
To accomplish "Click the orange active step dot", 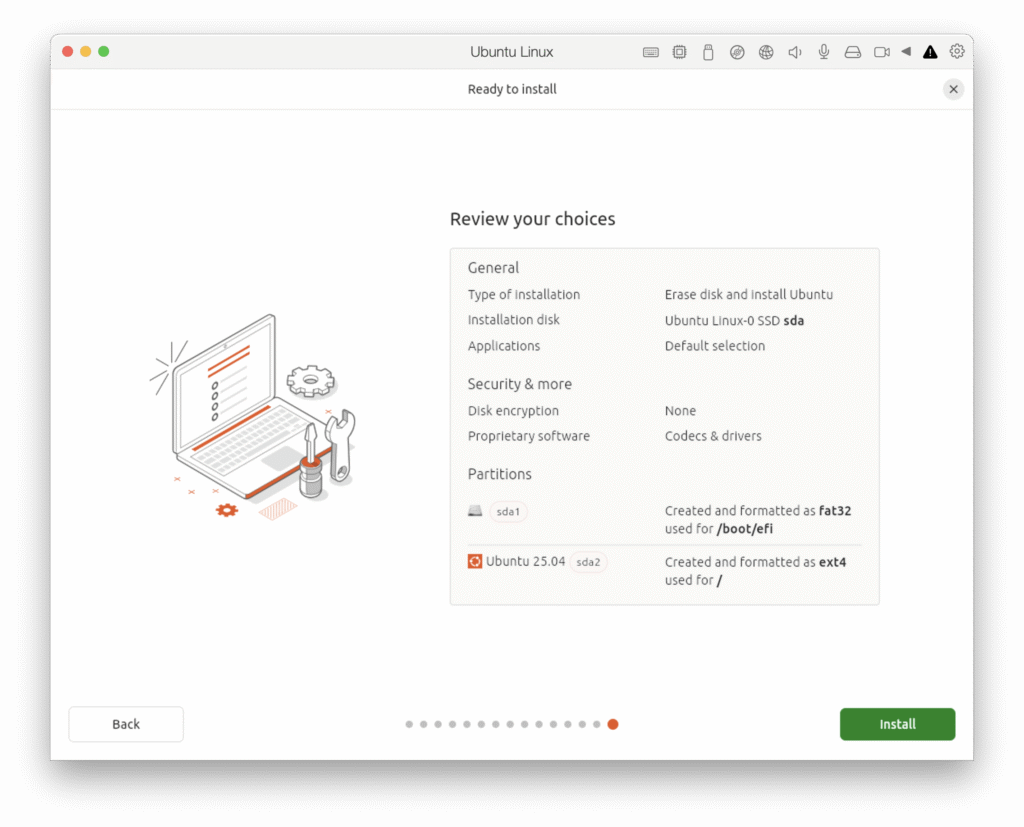I will 613,724.
